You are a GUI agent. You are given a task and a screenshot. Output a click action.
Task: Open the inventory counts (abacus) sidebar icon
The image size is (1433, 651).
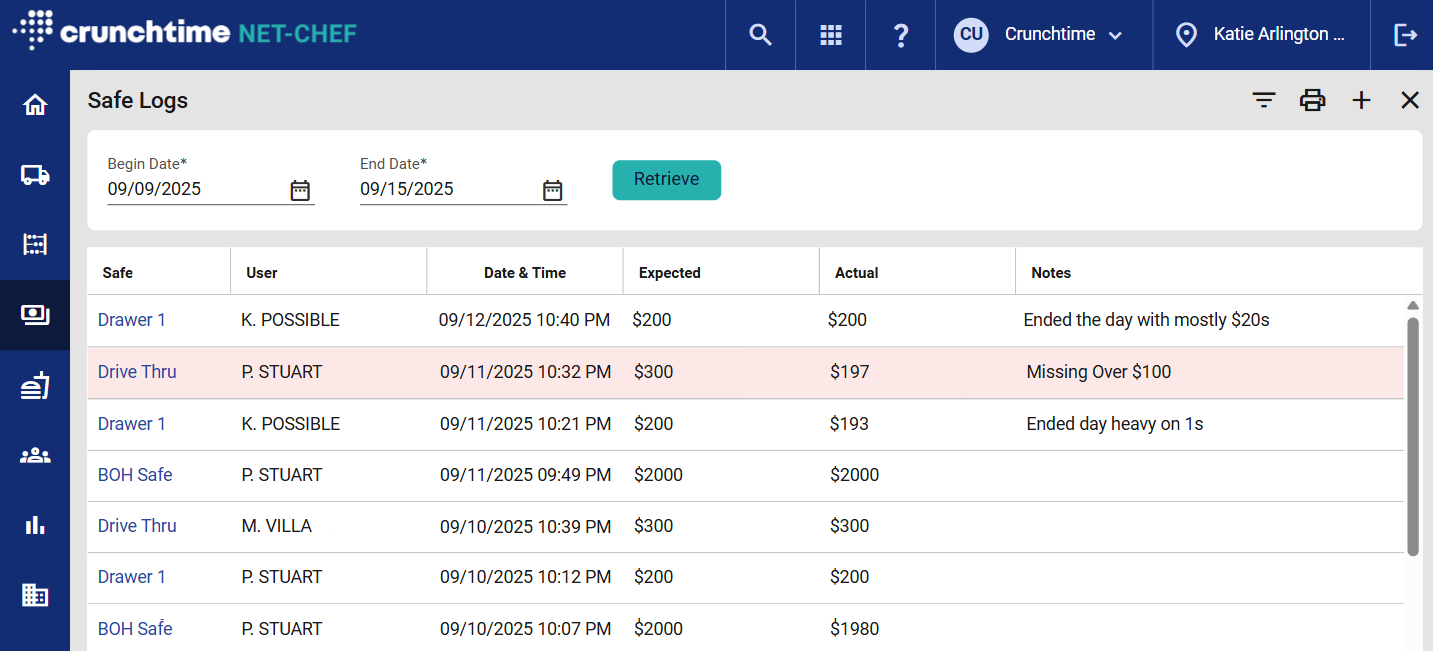35,244
